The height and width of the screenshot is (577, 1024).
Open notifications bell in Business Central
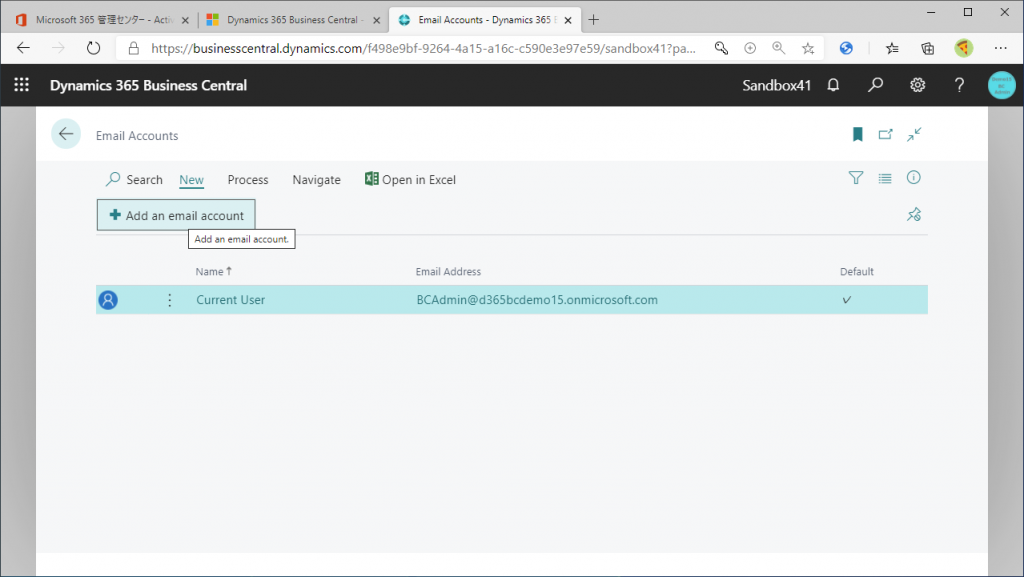(833, 85)
